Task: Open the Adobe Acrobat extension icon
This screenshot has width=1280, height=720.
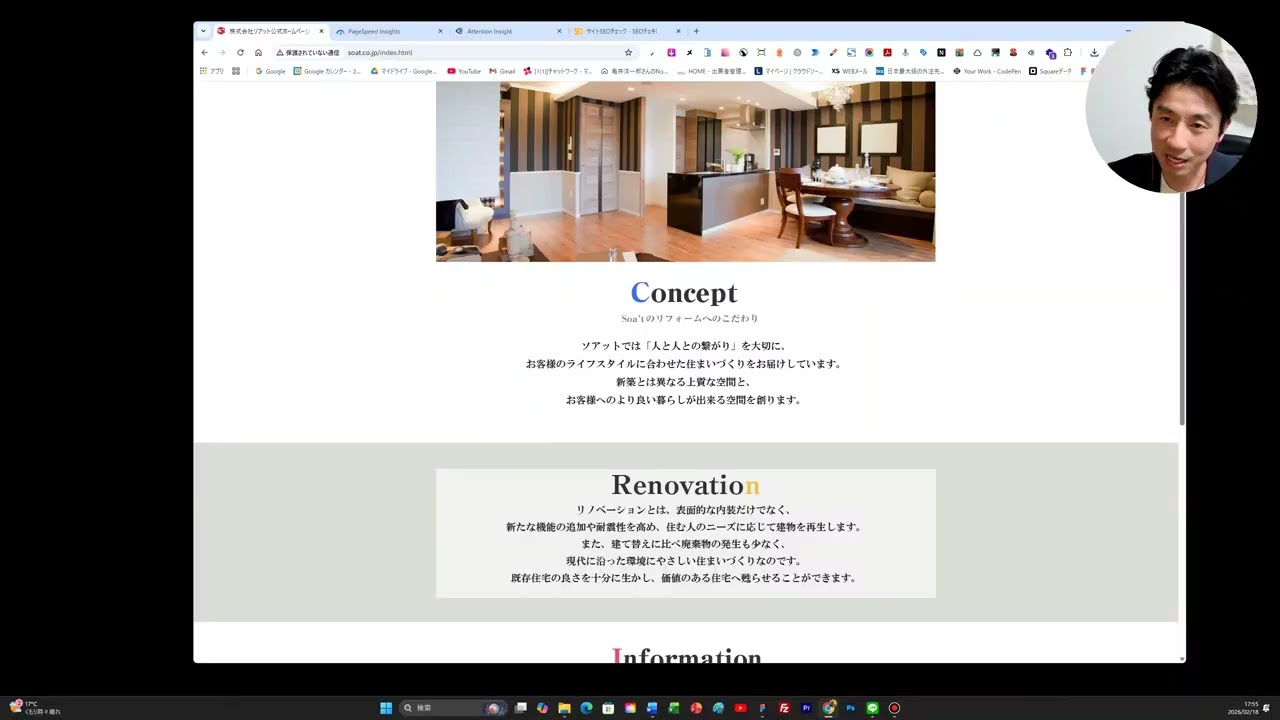Action: tap(887, 52)
